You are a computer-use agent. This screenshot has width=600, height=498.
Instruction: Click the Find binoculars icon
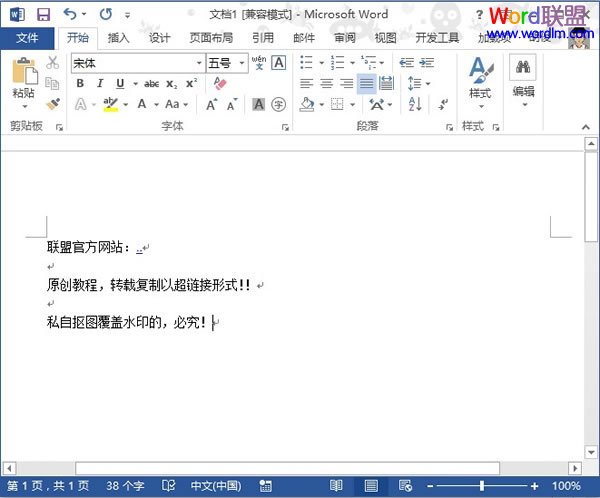click(x=523, y=67)
